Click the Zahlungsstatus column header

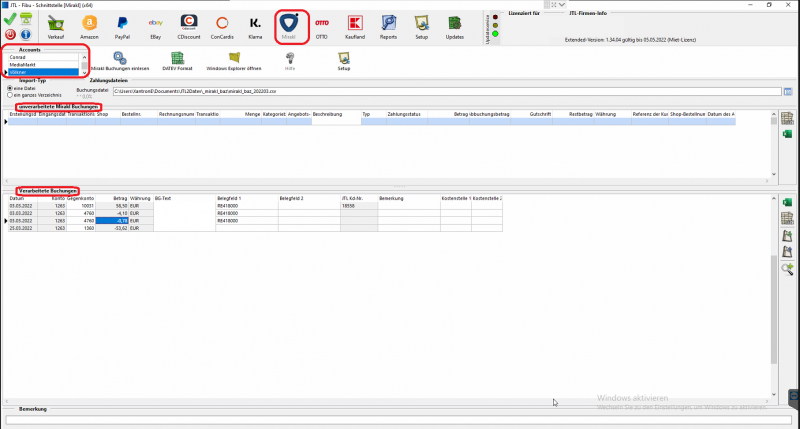(x=407, y=114)
